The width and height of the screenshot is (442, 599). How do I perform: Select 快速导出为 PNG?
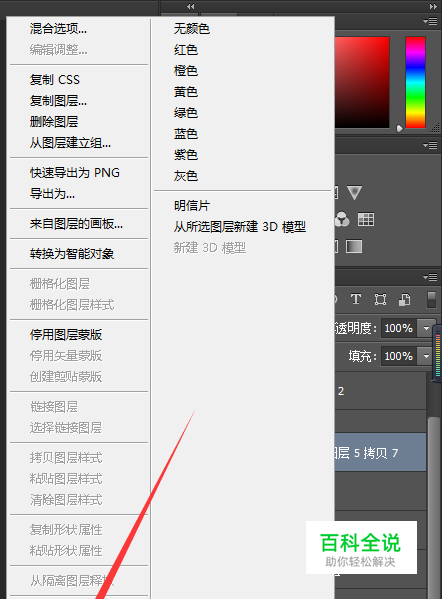tap(75, 173)
